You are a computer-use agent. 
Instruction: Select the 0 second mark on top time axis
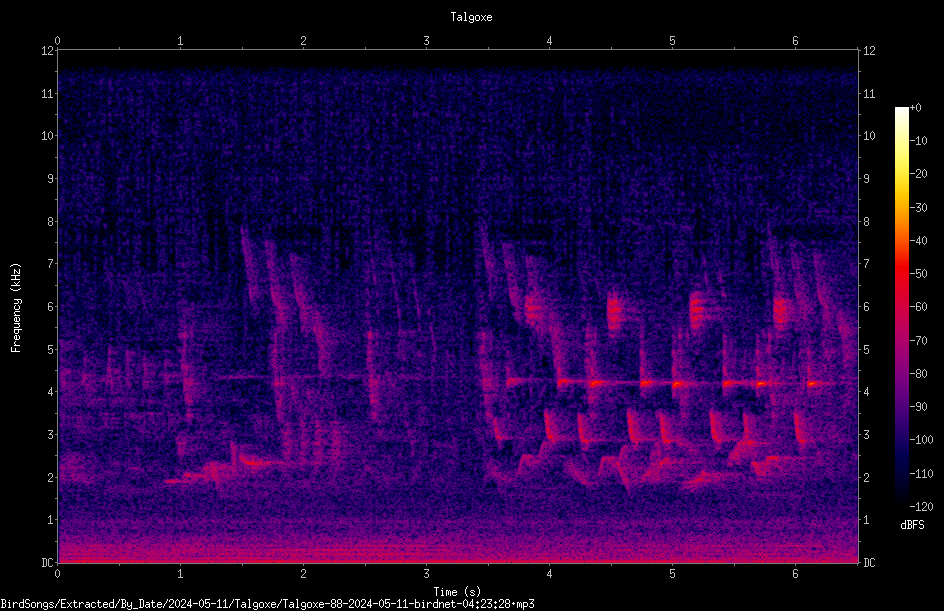tap(57, 41)
